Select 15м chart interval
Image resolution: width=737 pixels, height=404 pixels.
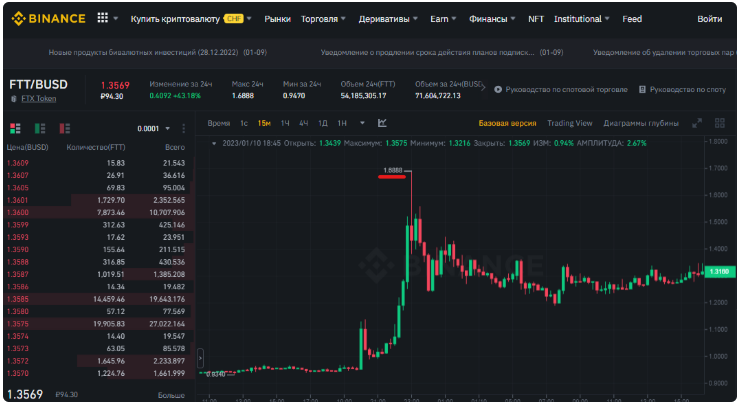[x=264, y=123]
